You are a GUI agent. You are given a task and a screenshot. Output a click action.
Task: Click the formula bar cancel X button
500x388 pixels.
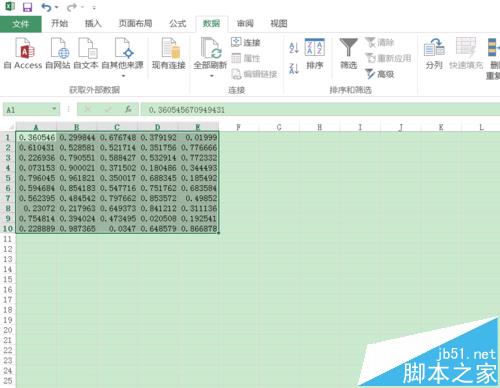click(88, 109)
